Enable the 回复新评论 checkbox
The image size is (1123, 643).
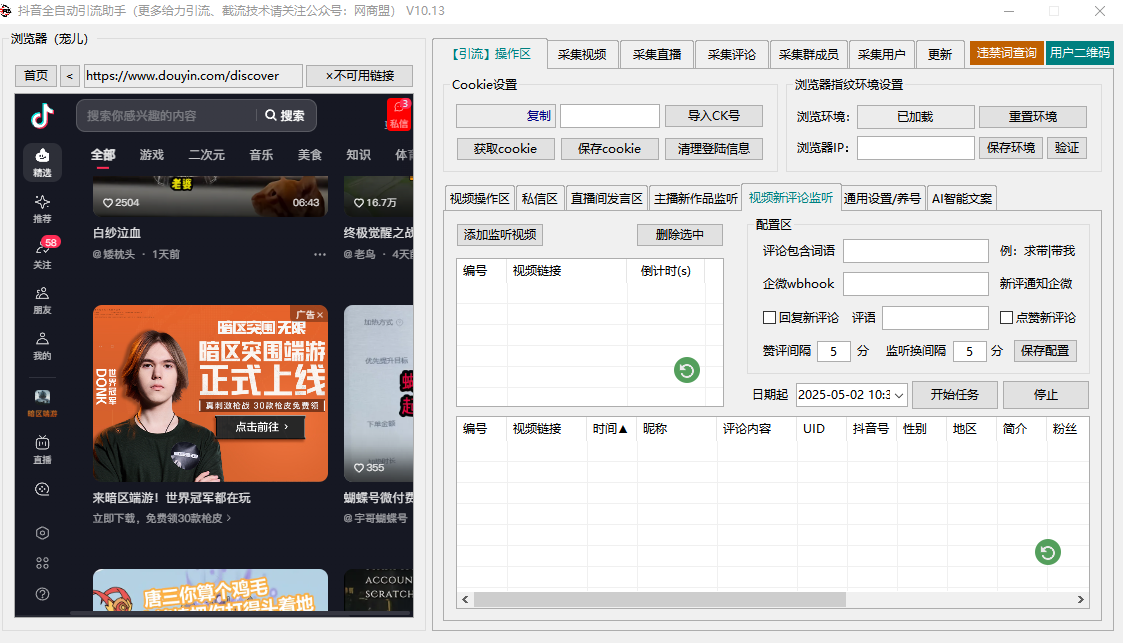(770, 317)
